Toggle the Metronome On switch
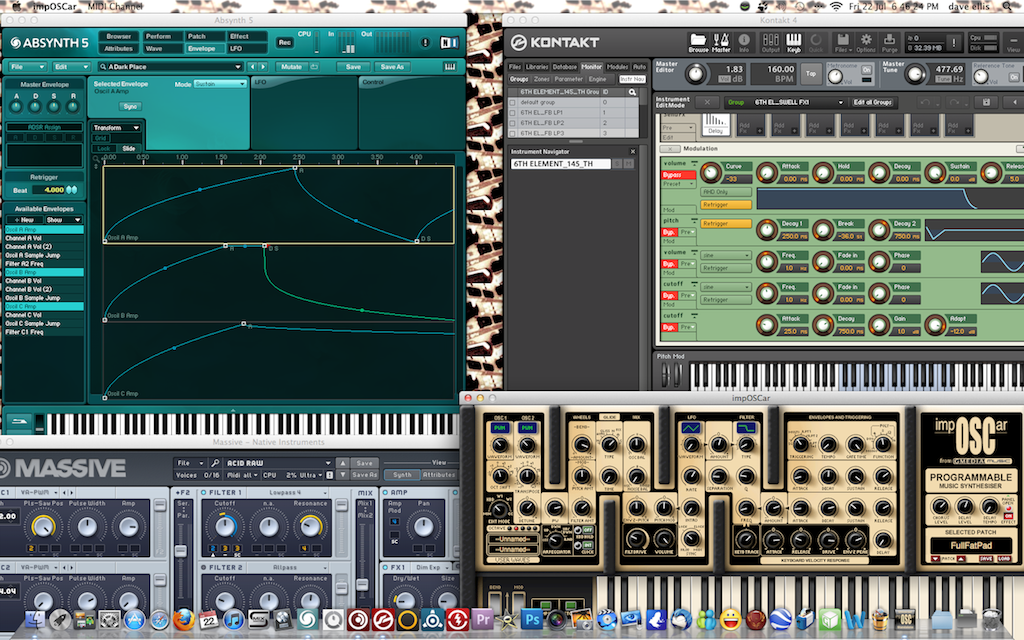The image size is (1024, 640). coord(866,70)
